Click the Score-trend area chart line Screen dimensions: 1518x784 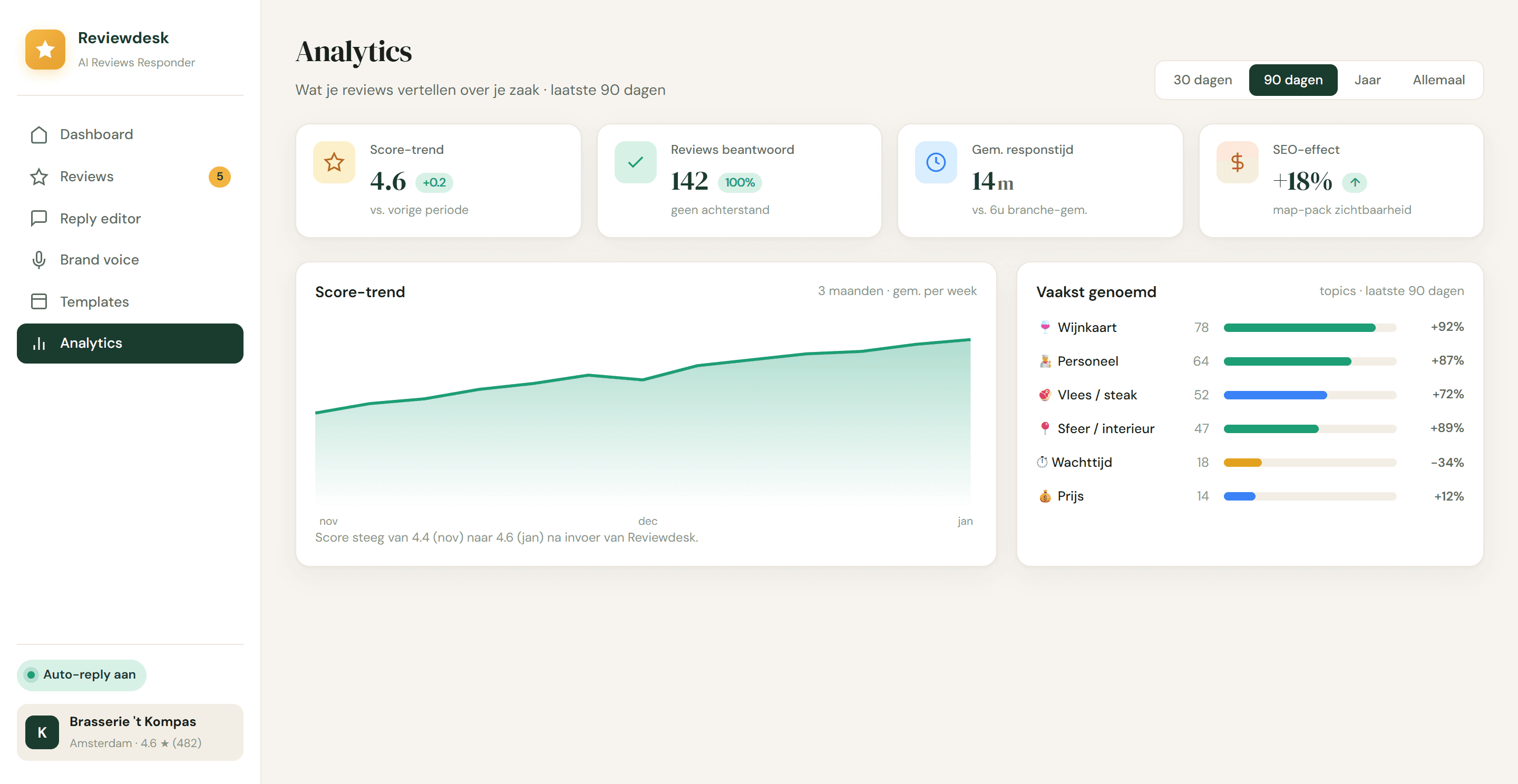tap(643, 379)
